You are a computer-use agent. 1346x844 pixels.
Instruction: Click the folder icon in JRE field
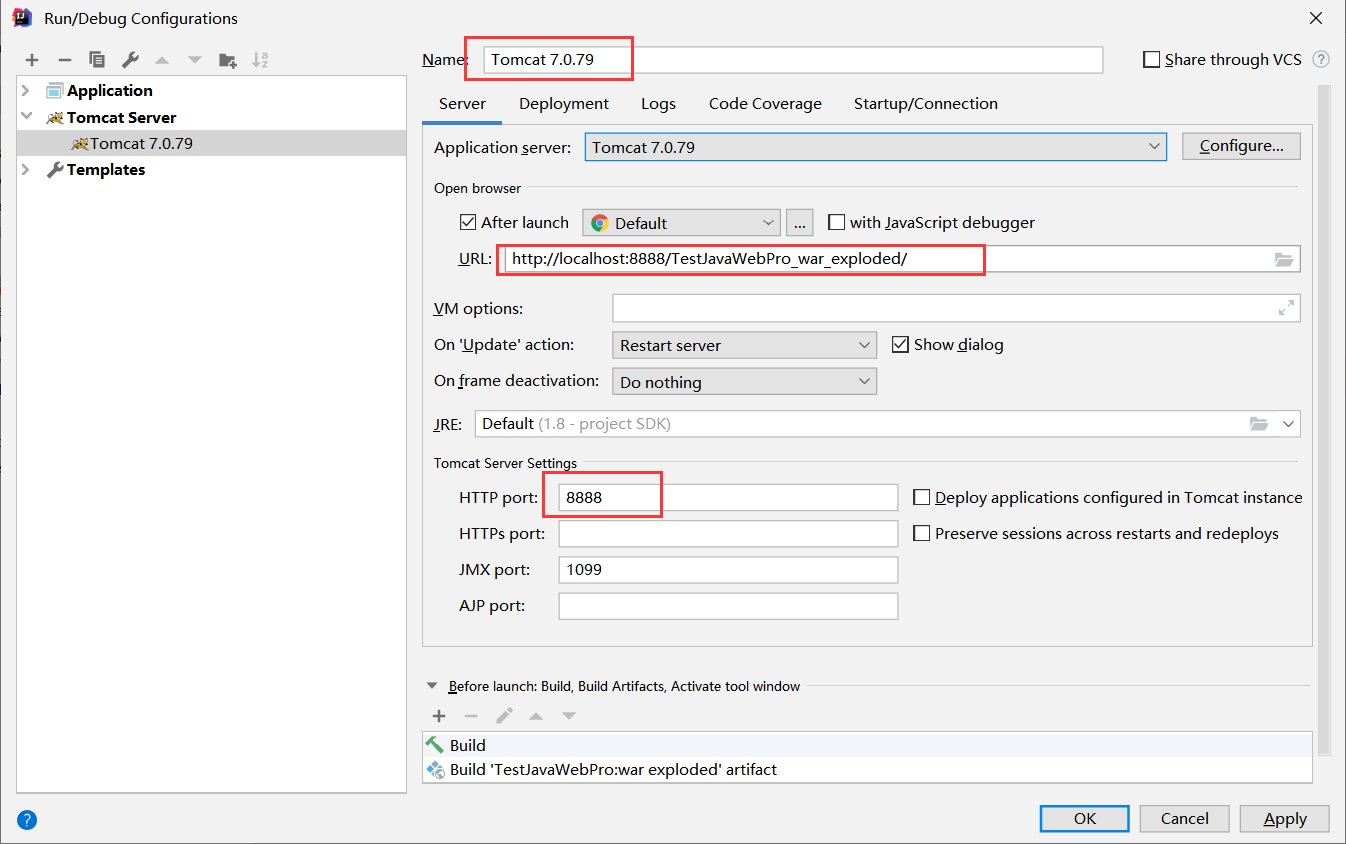point(1259,424)
